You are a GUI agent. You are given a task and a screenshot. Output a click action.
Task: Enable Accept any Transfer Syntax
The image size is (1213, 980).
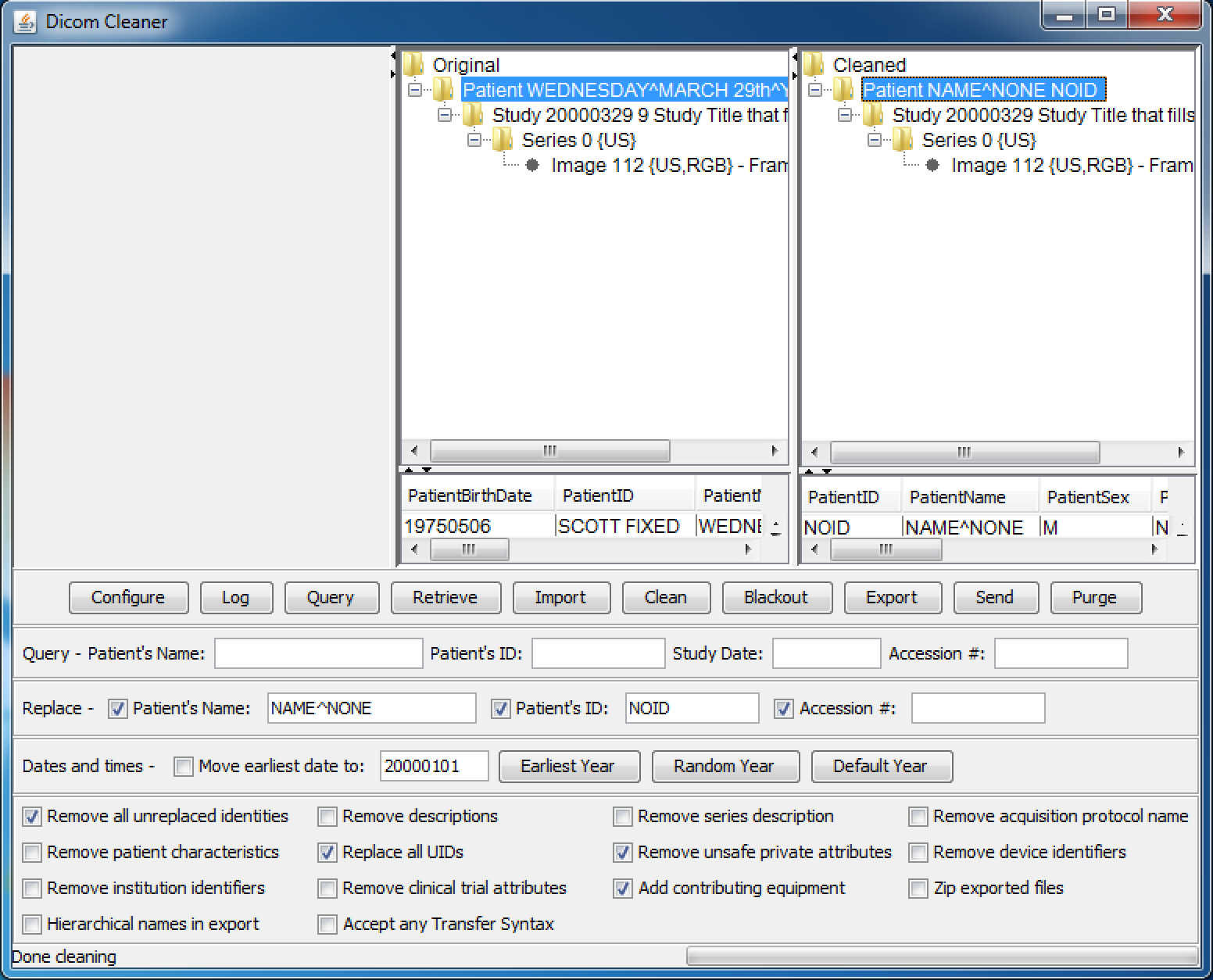click(x=327, y=925)
